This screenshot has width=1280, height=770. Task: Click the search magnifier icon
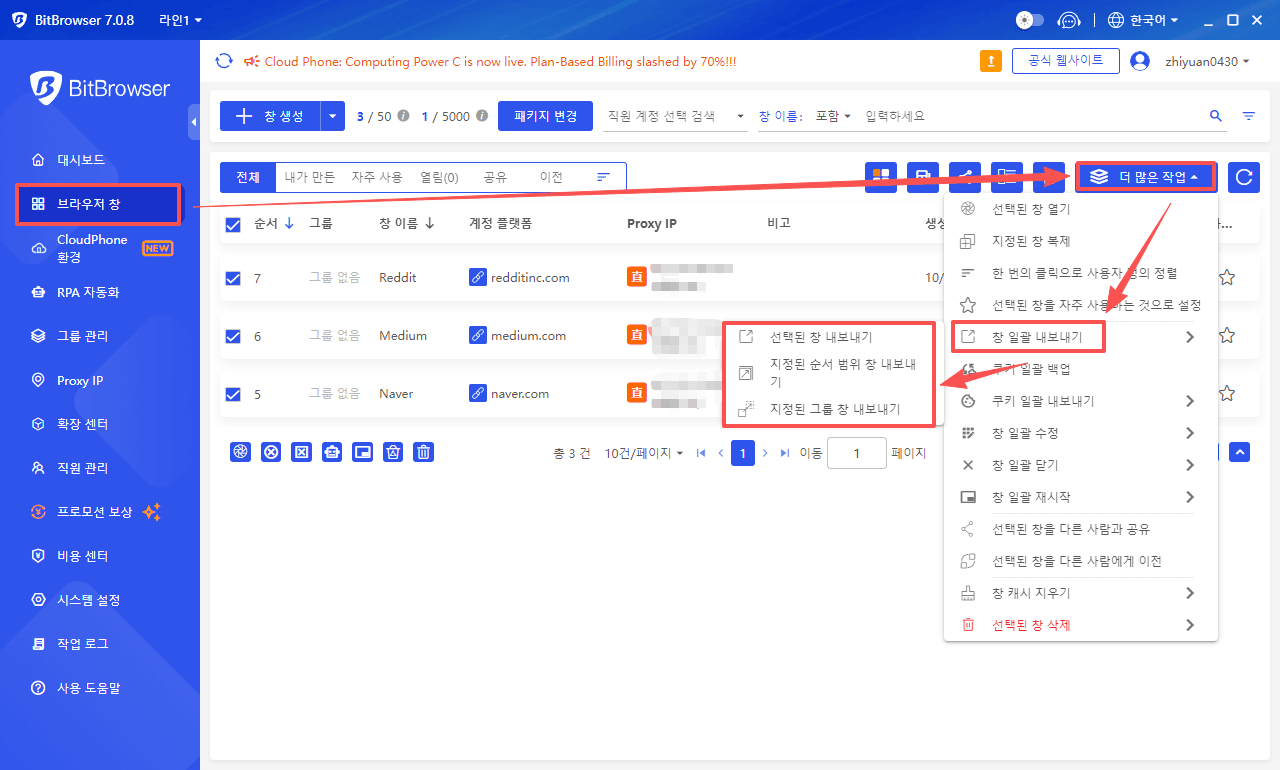(1216, 116)
